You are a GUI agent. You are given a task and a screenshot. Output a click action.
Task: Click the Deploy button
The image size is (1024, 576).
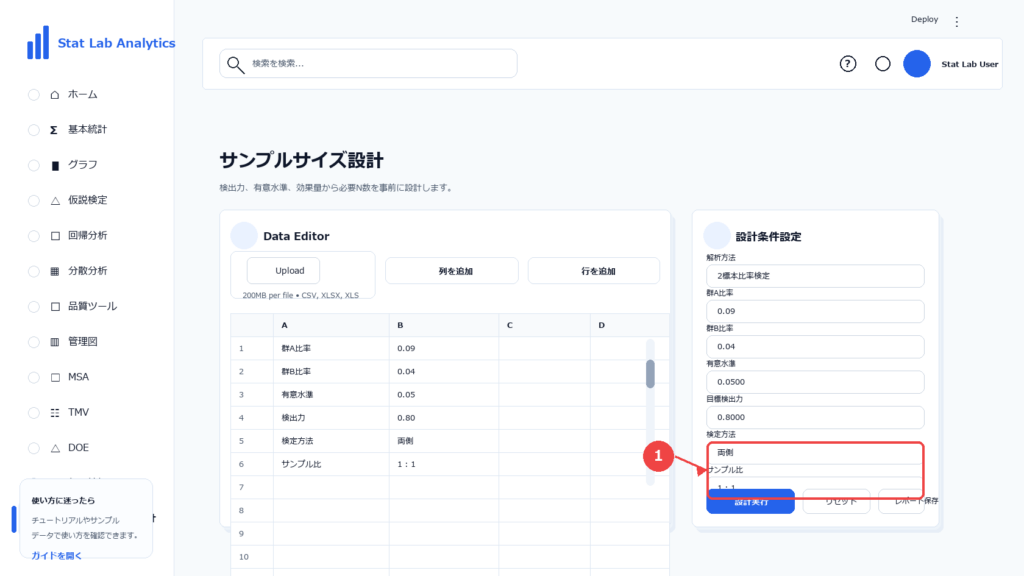coord(924,20)
